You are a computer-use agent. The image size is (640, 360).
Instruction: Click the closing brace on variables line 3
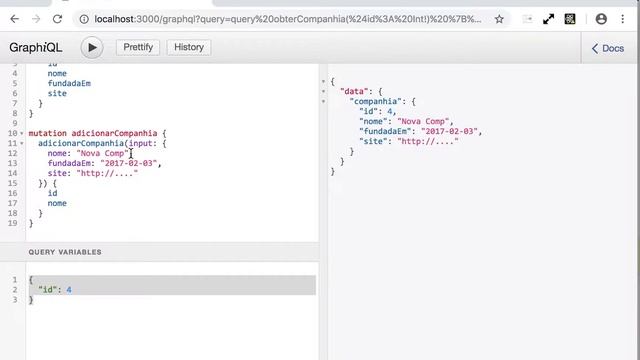tap(31, 300)
